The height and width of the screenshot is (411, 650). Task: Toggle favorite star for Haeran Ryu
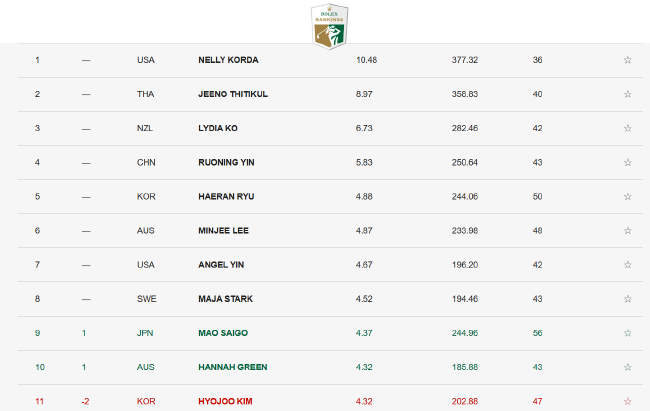(628, 197)
